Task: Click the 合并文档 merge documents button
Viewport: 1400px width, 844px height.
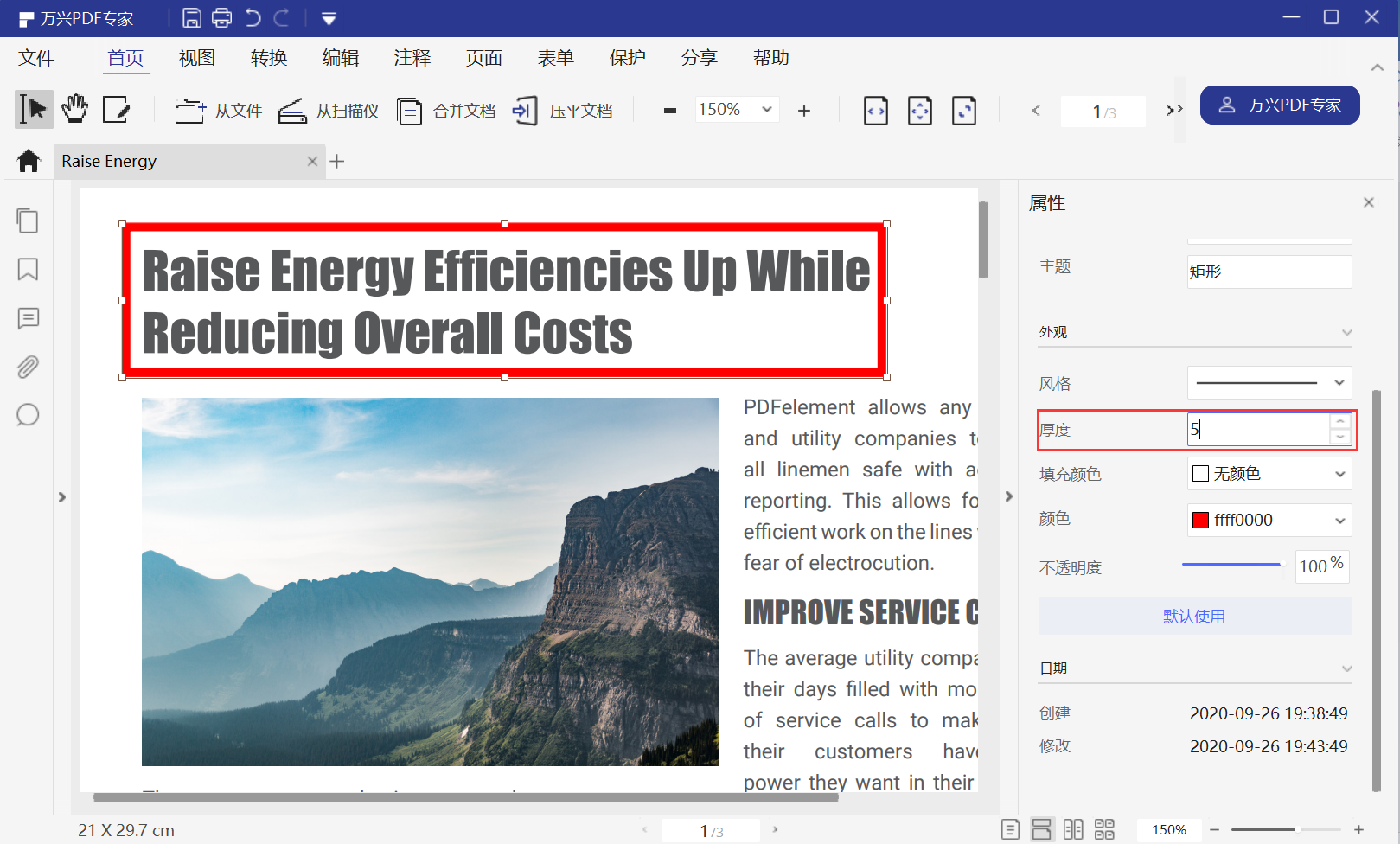Action: coord(447,111)
